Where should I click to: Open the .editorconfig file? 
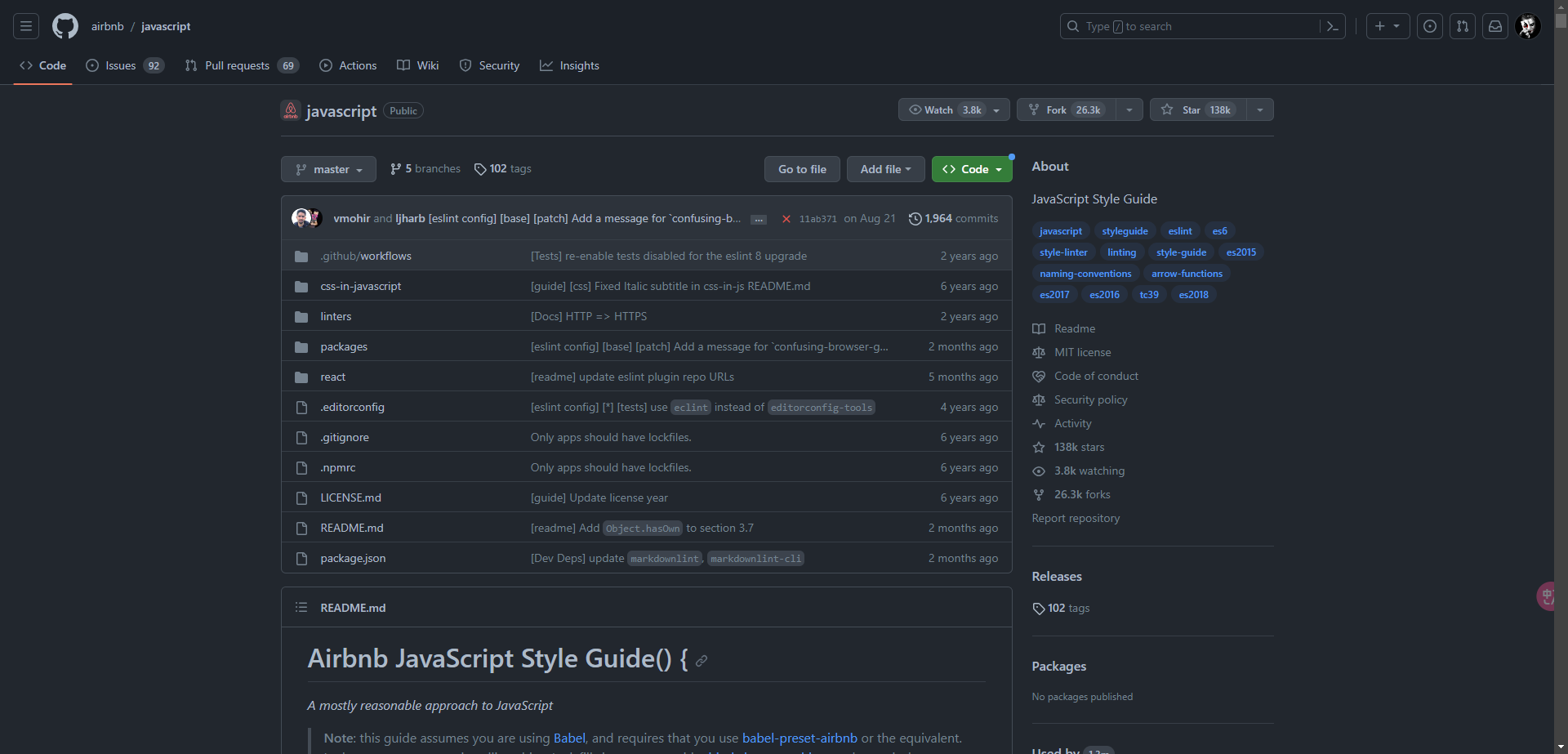coord(352,407)
